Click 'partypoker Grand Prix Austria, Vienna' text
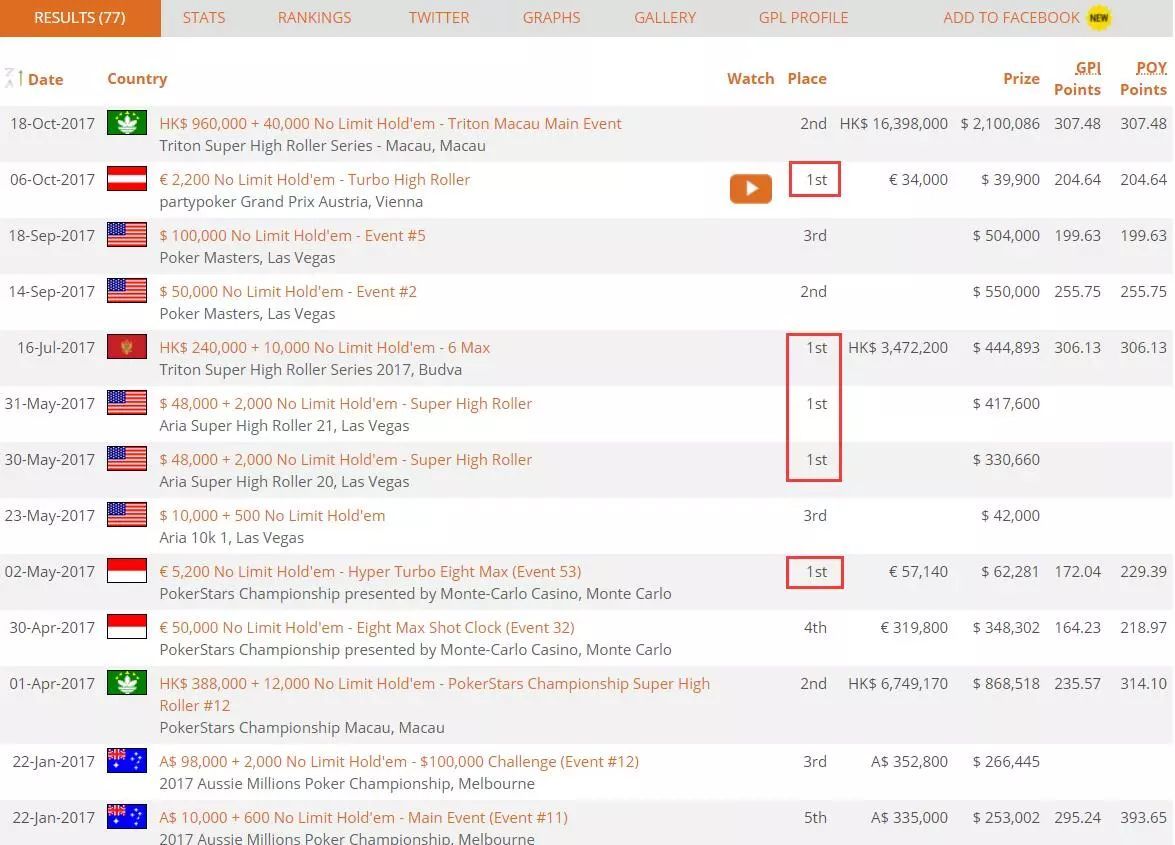This screenshot has width=1175, height=845. point(291,202)
